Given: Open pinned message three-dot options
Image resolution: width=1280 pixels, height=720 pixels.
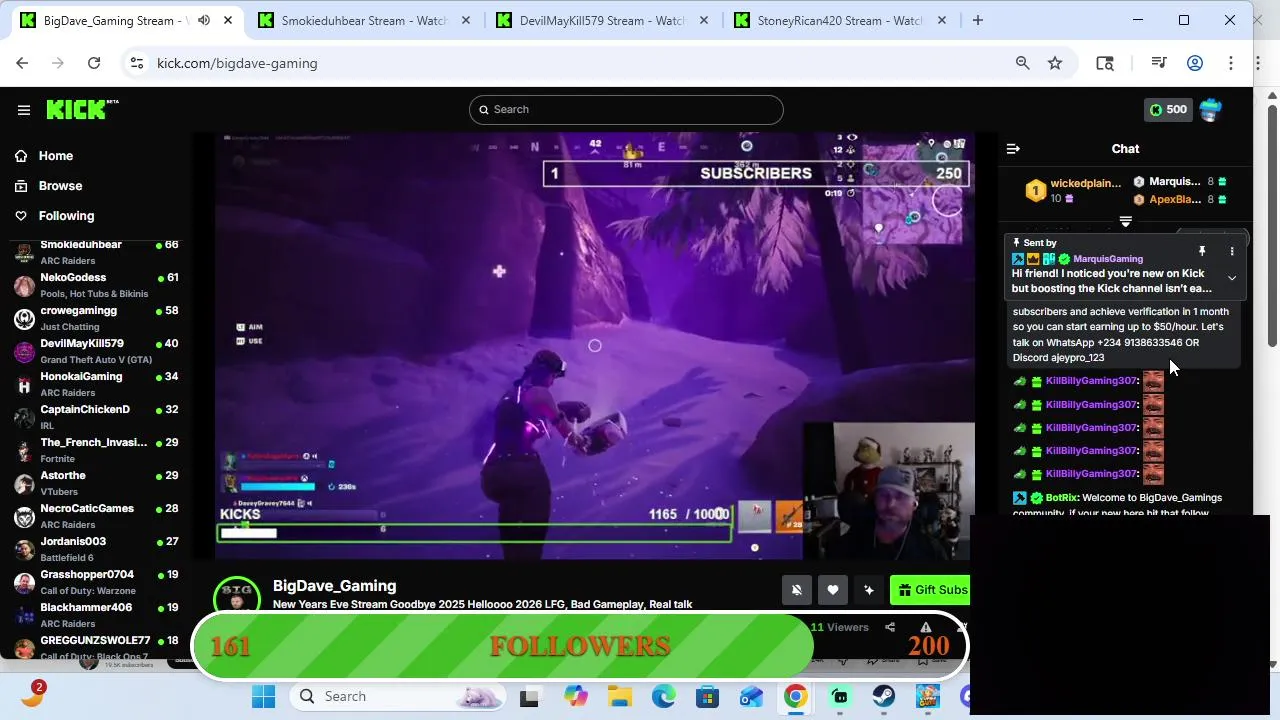Looking at the screenshot, I should (x=1232, y=251).
